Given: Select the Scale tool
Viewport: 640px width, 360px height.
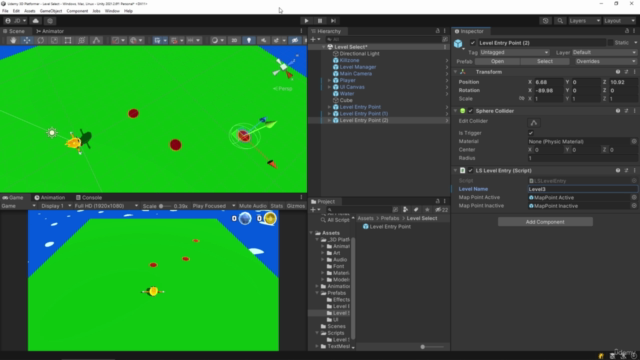Looking at the screenshot, I should [54, 40].
